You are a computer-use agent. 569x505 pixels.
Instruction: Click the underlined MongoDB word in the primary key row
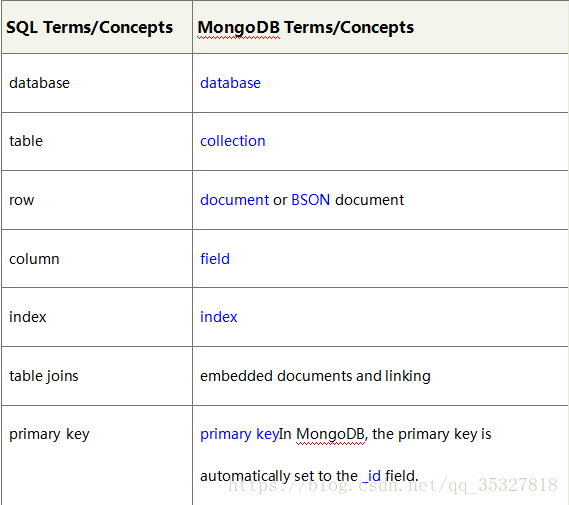pos(331,434)
